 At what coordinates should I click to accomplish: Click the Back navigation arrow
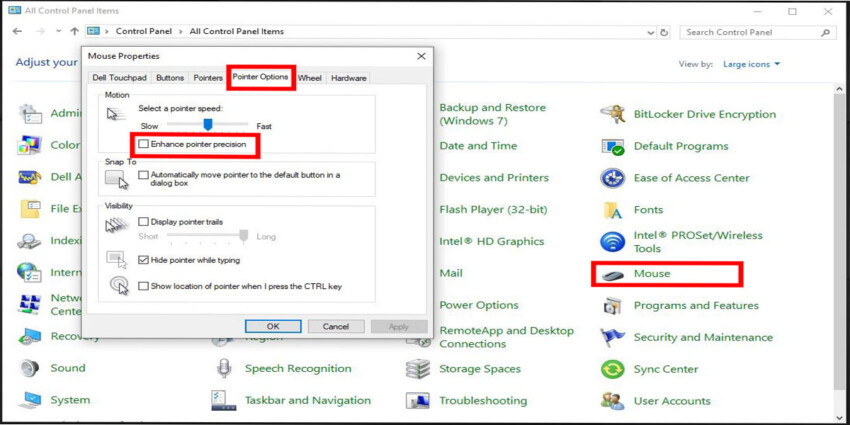[x=17, y=31]
